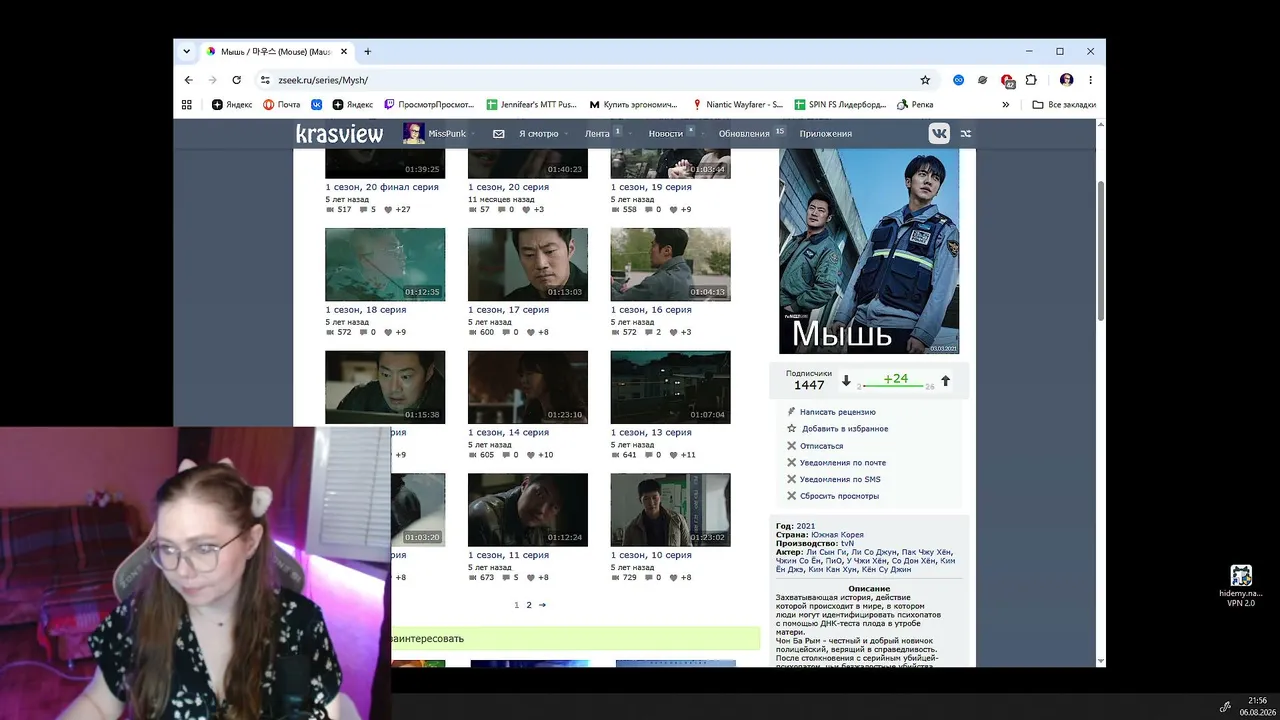1280x720 pixels.
Task: Click the next page arrow in pagination
Action: (542, 605)
